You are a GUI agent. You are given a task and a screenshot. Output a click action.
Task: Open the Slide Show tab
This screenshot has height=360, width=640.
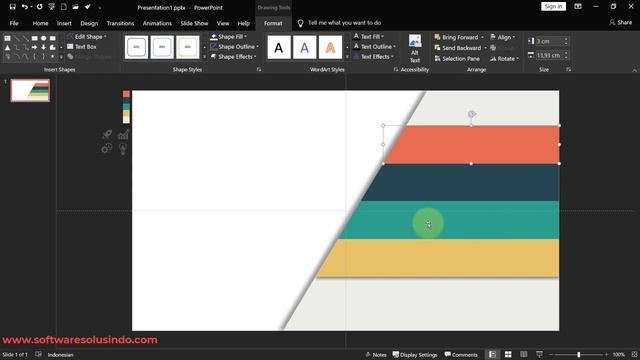coord(194,23)
